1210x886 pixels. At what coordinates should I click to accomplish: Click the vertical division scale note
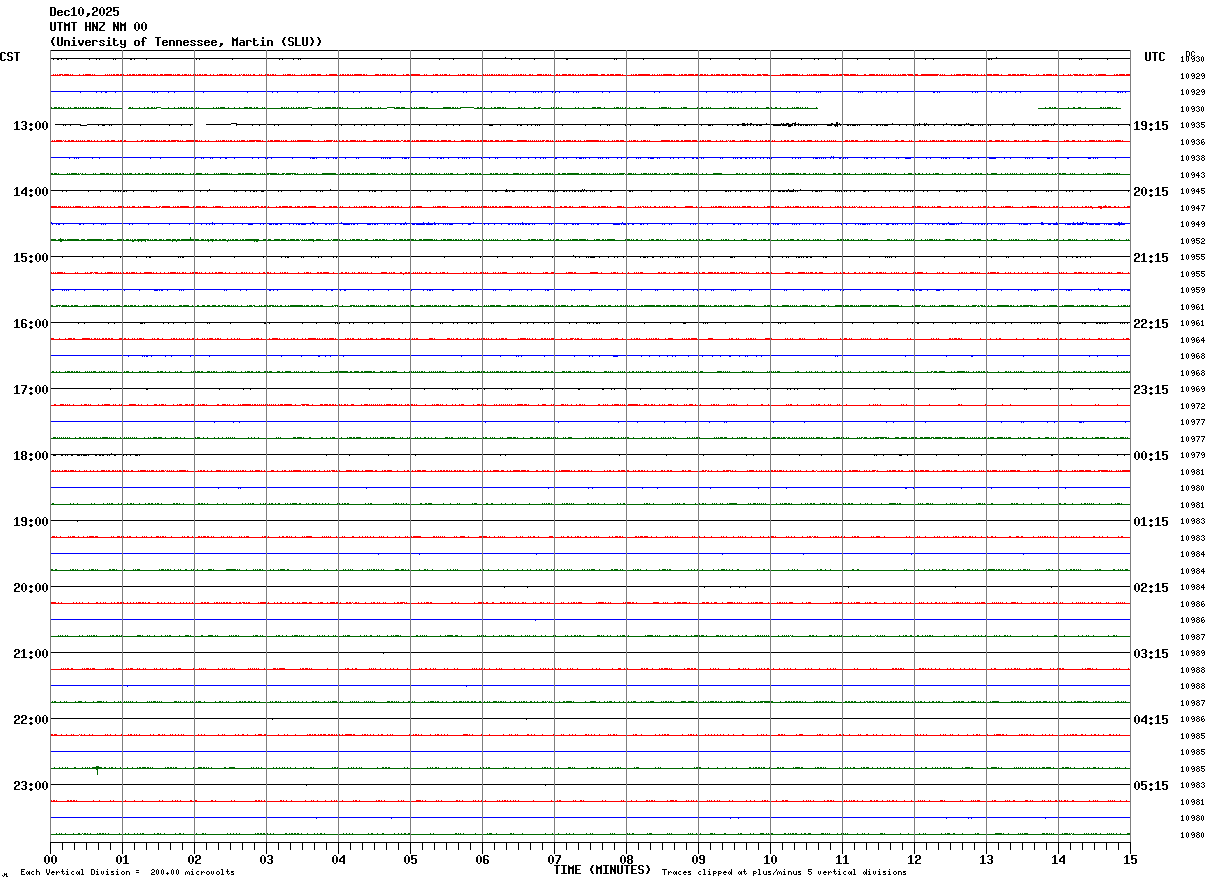127,873
